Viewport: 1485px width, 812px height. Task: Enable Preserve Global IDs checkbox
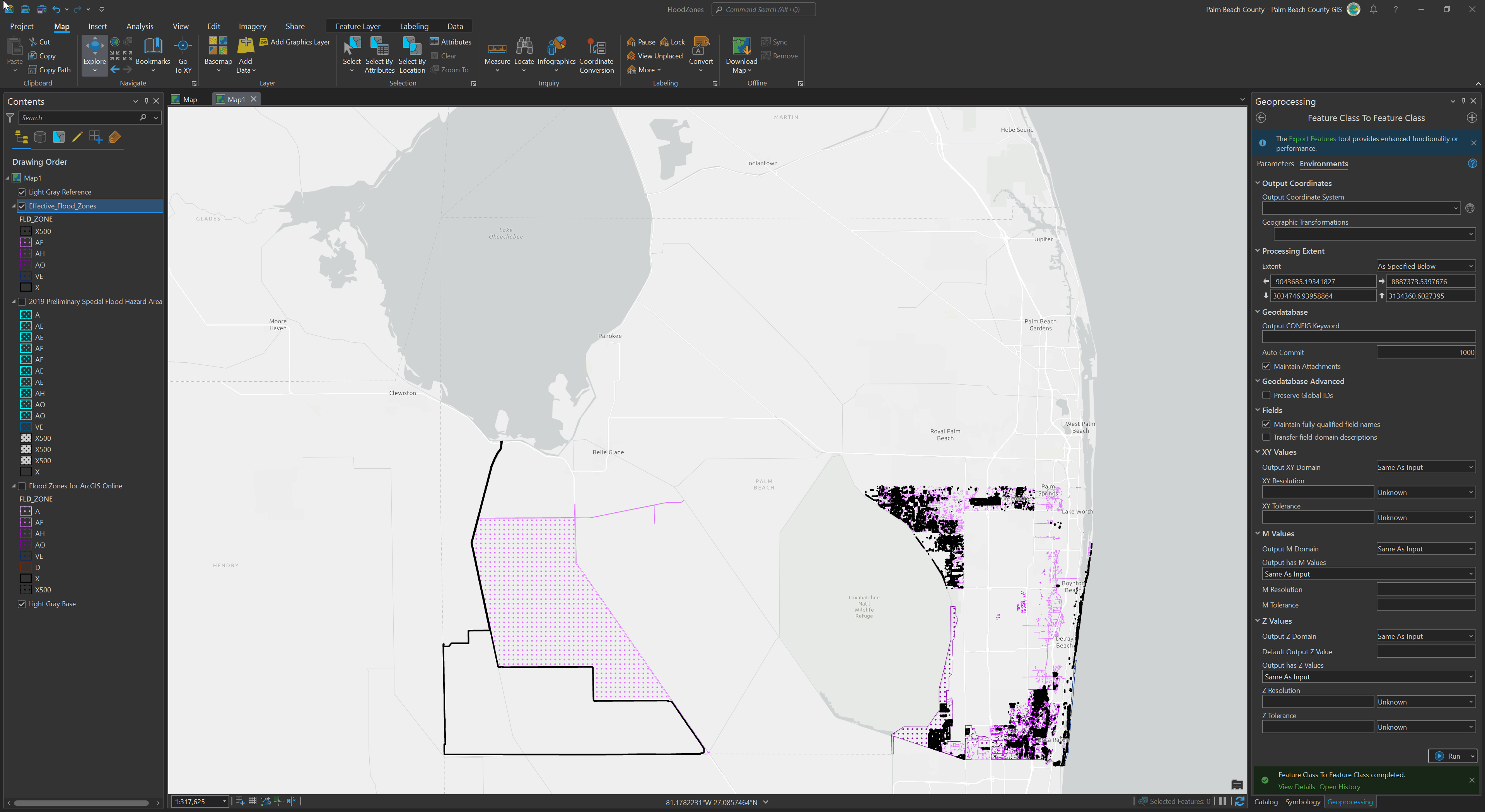pyautogui.click(x=1267, y=395)
